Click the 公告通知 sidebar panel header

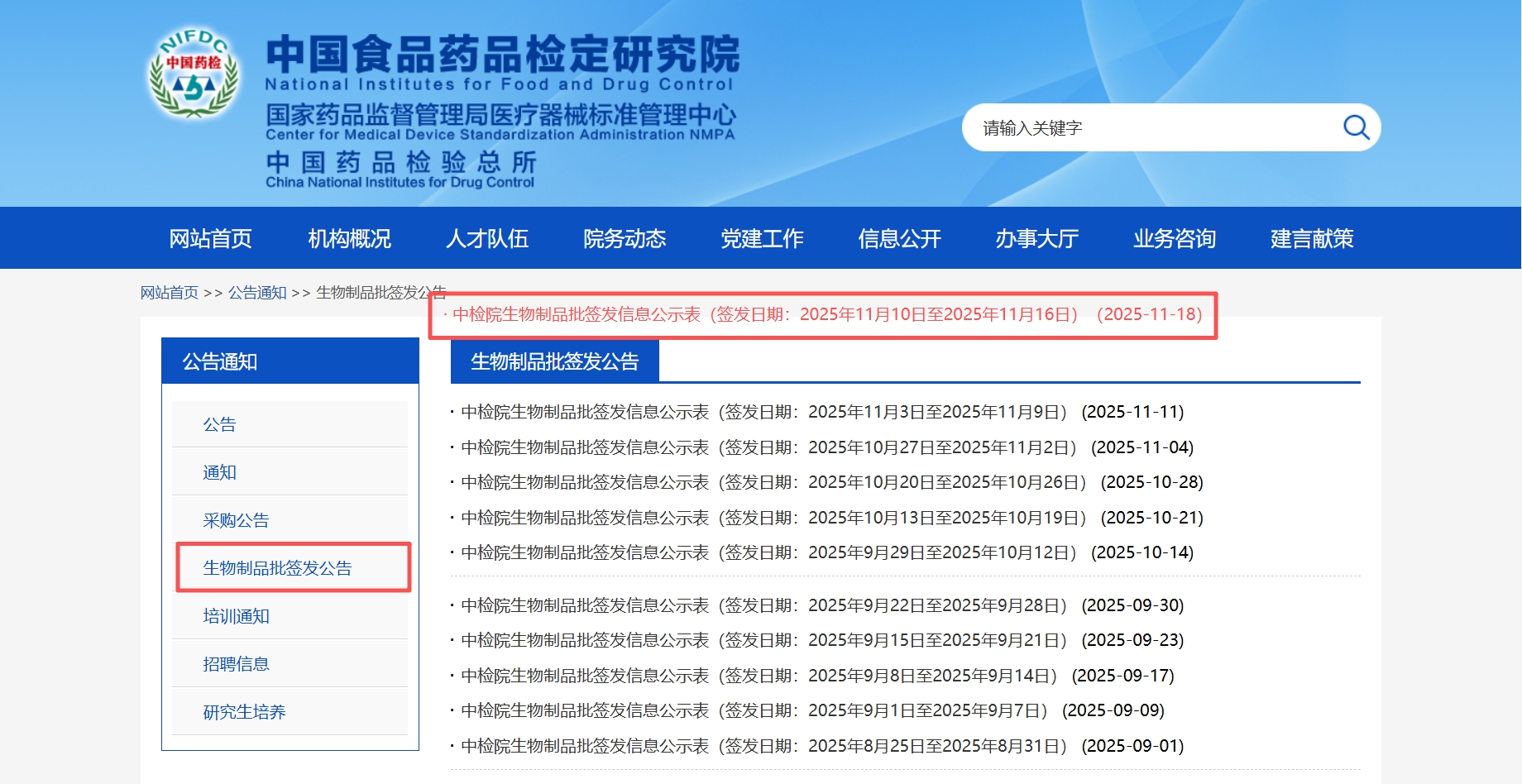tap(290, 361)
